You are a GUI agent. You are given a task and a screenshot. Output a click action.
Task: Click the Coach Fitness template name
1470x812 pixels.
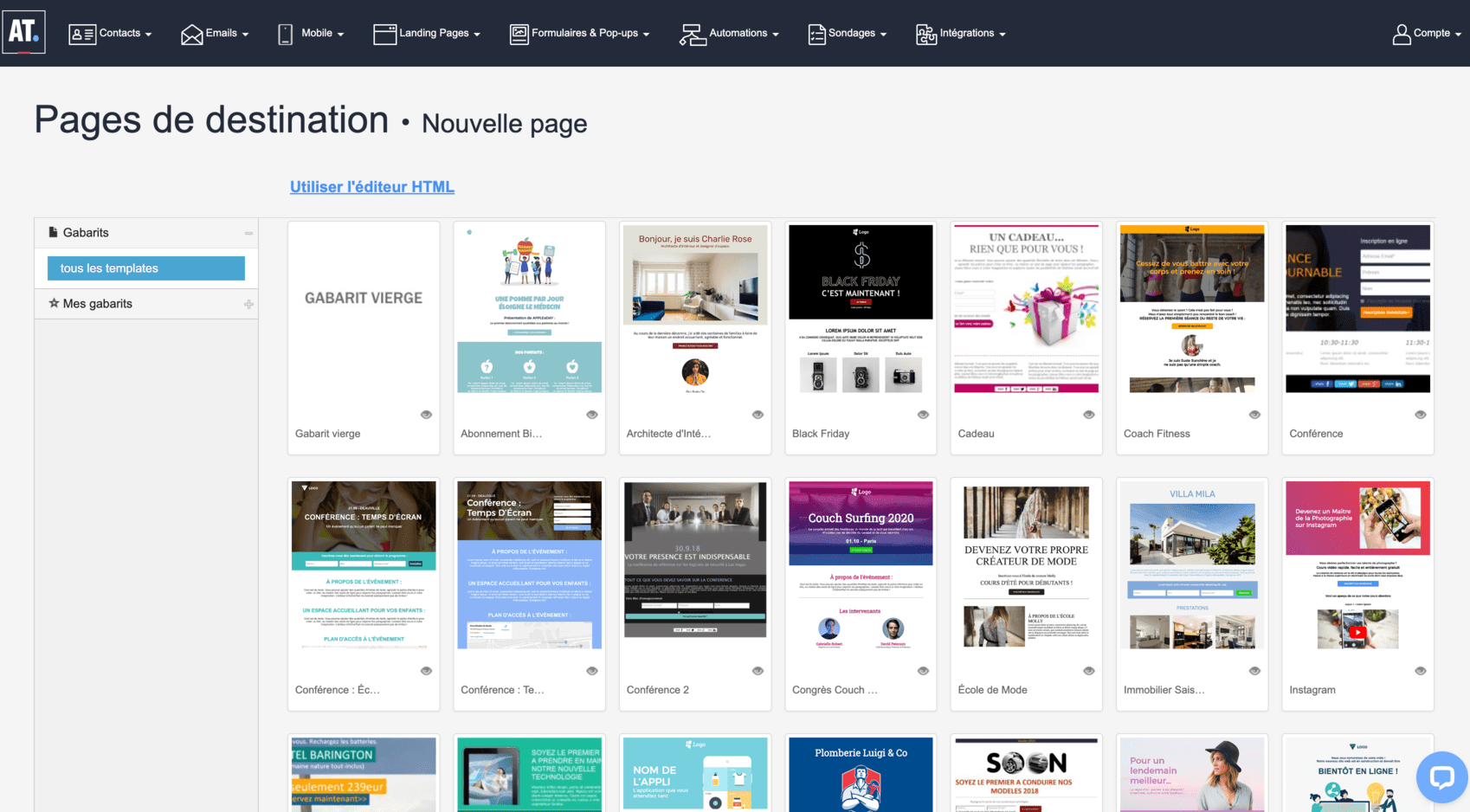[1157, 434]
